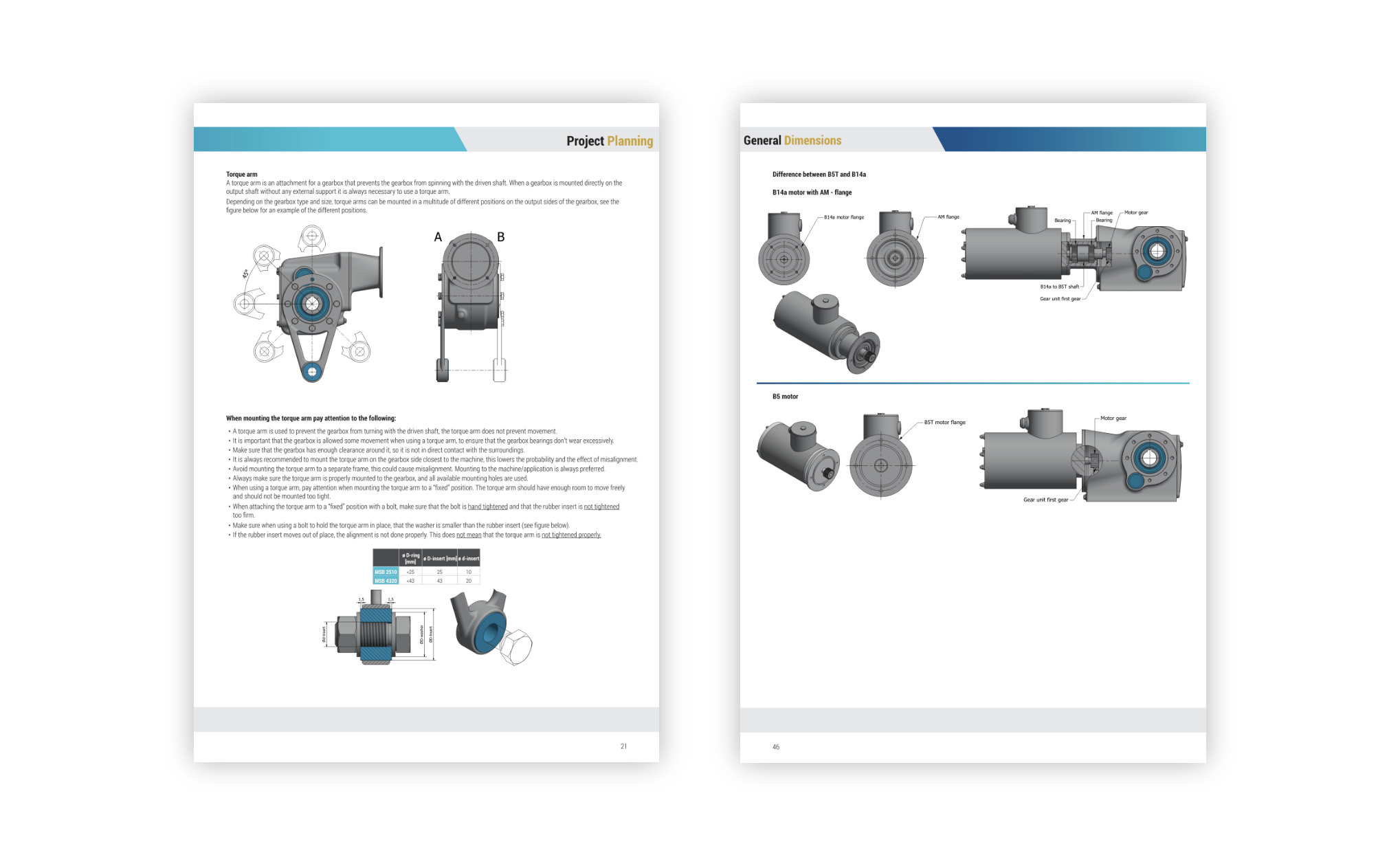Click the "20" cell in MSB 4320 row
The width and height of the screenshot is (1400, 866).
click(x=469, y=581)
